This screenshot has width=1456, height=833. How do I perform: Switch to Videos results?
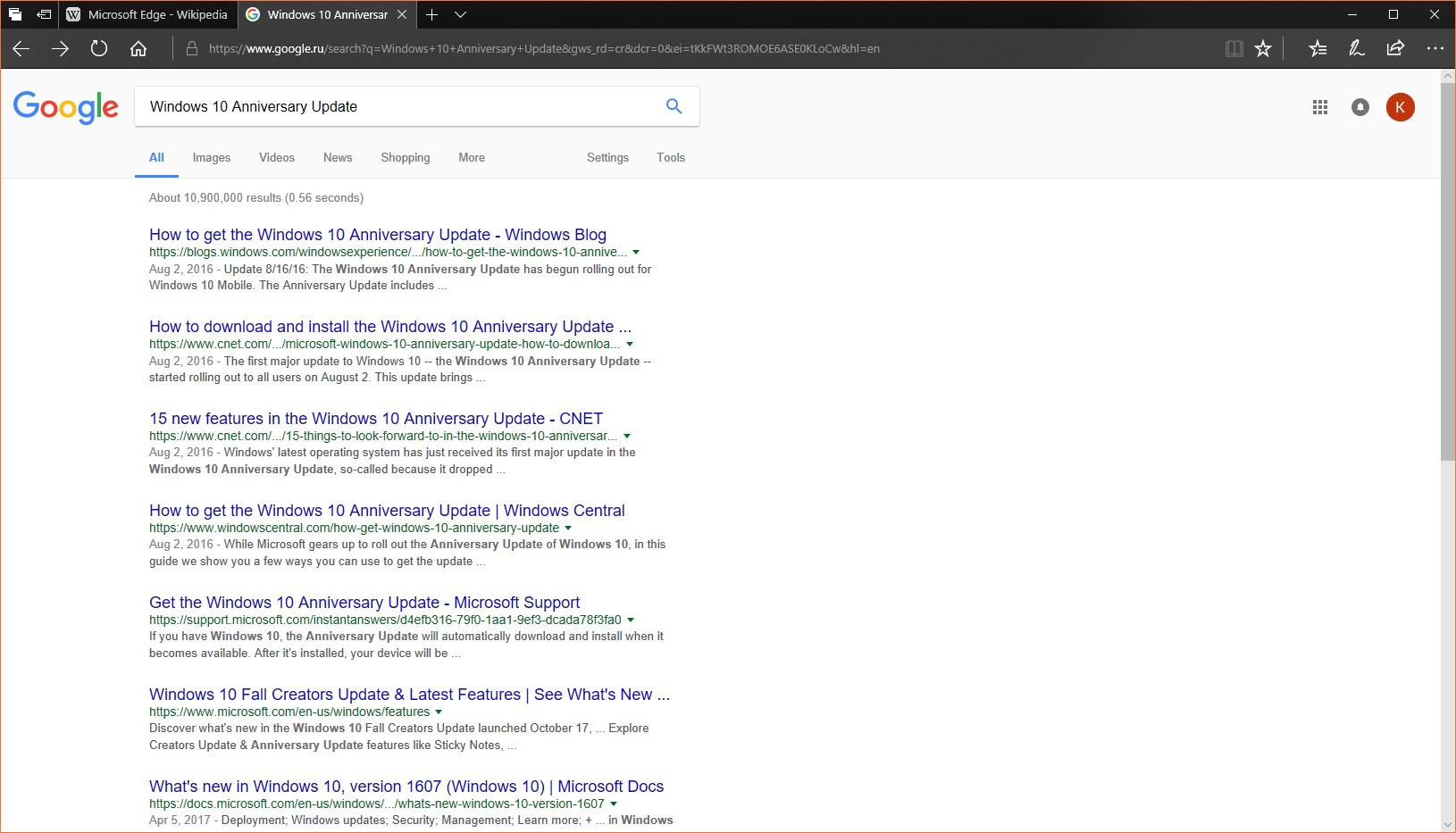coord(277,158)
